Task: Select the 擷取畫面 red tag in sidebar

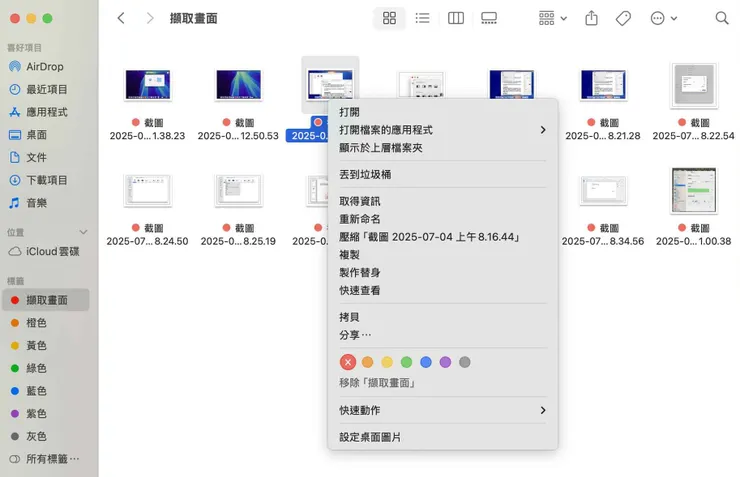Action: pos(46,300)
